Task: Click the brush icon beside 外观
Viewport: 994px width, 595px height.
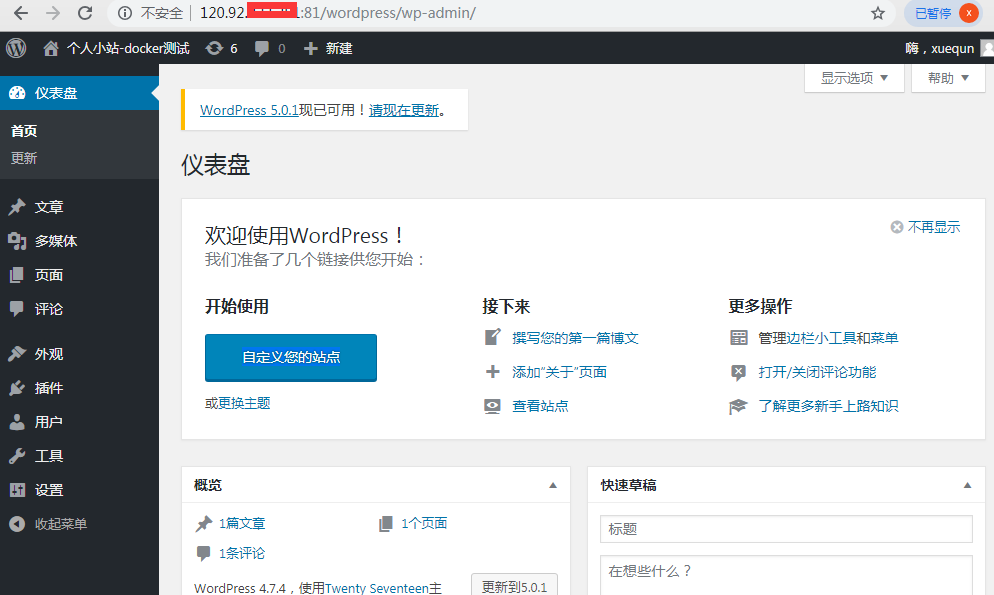Action: [x=17, y=354]
